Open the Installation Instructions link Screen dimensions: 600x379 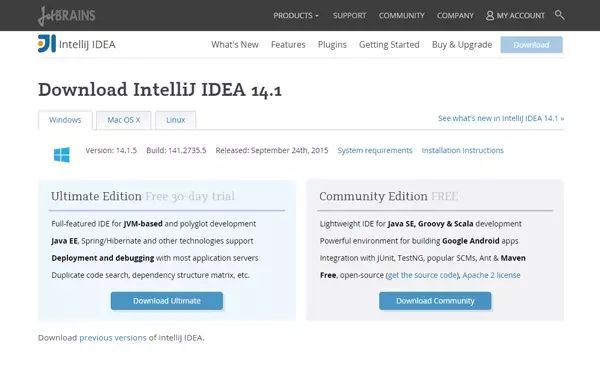(463, 150)
